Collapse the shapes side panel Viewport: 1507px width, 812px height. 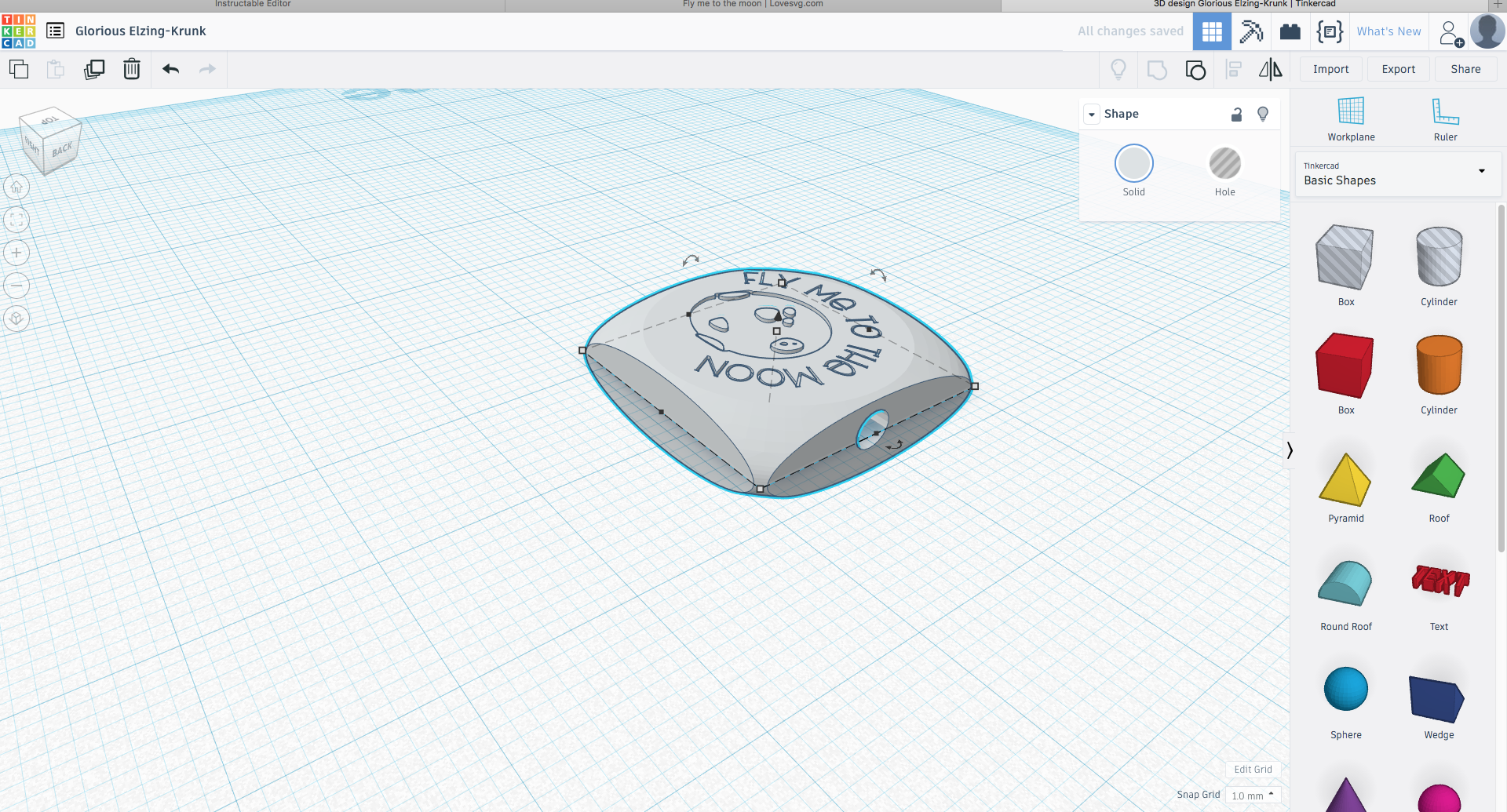(1289, 450)
